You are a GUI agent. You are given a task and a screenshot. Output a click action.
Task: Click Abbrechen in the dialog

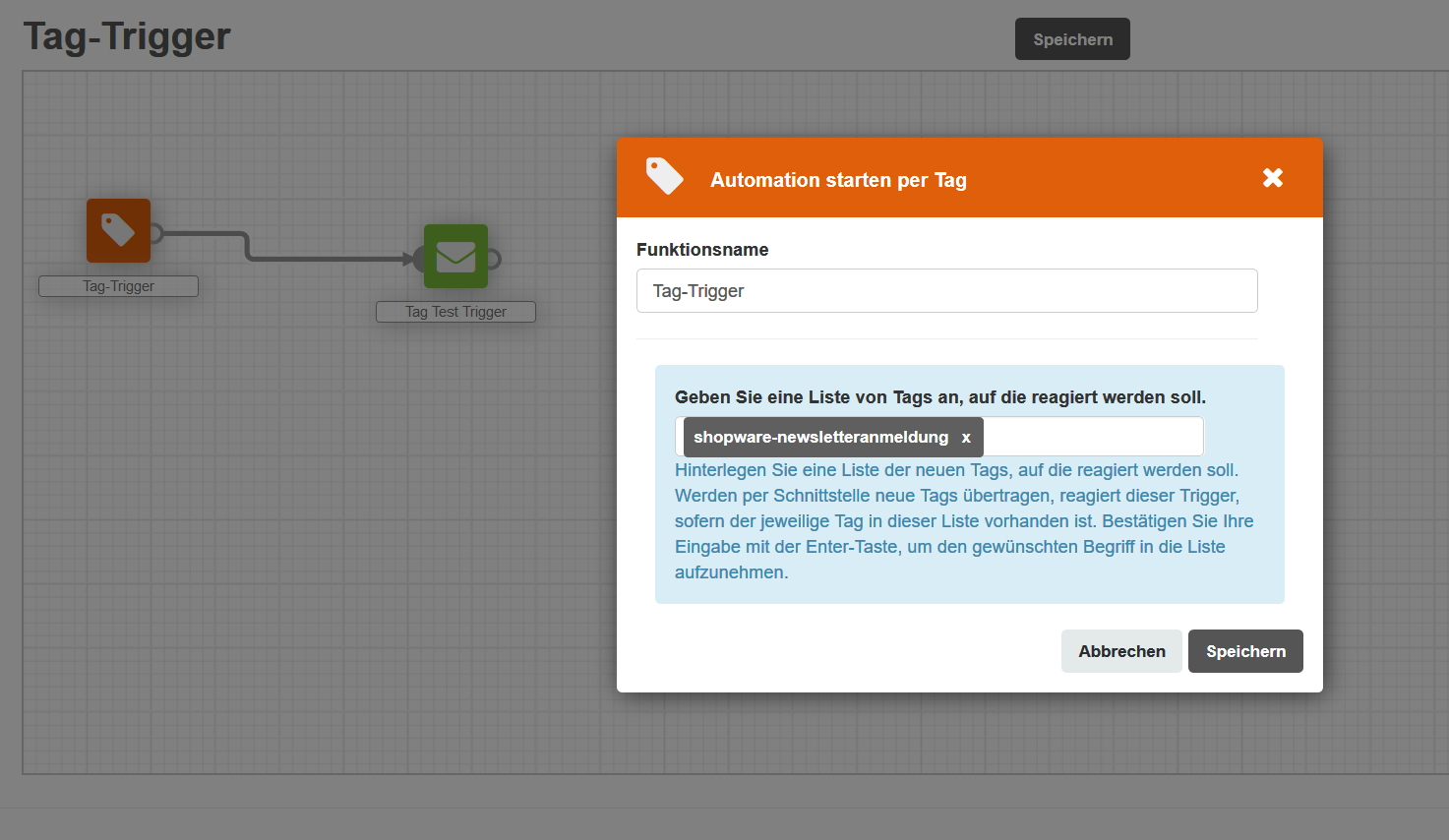point(1121,651)
